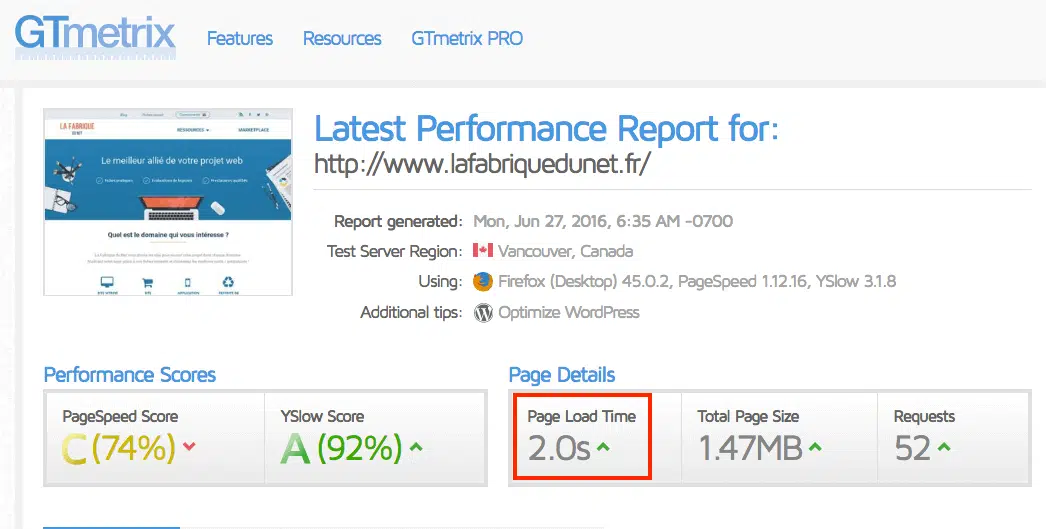Click the Total Page Size arrow
The image size is (1046, 529).
tap(817, 447)
